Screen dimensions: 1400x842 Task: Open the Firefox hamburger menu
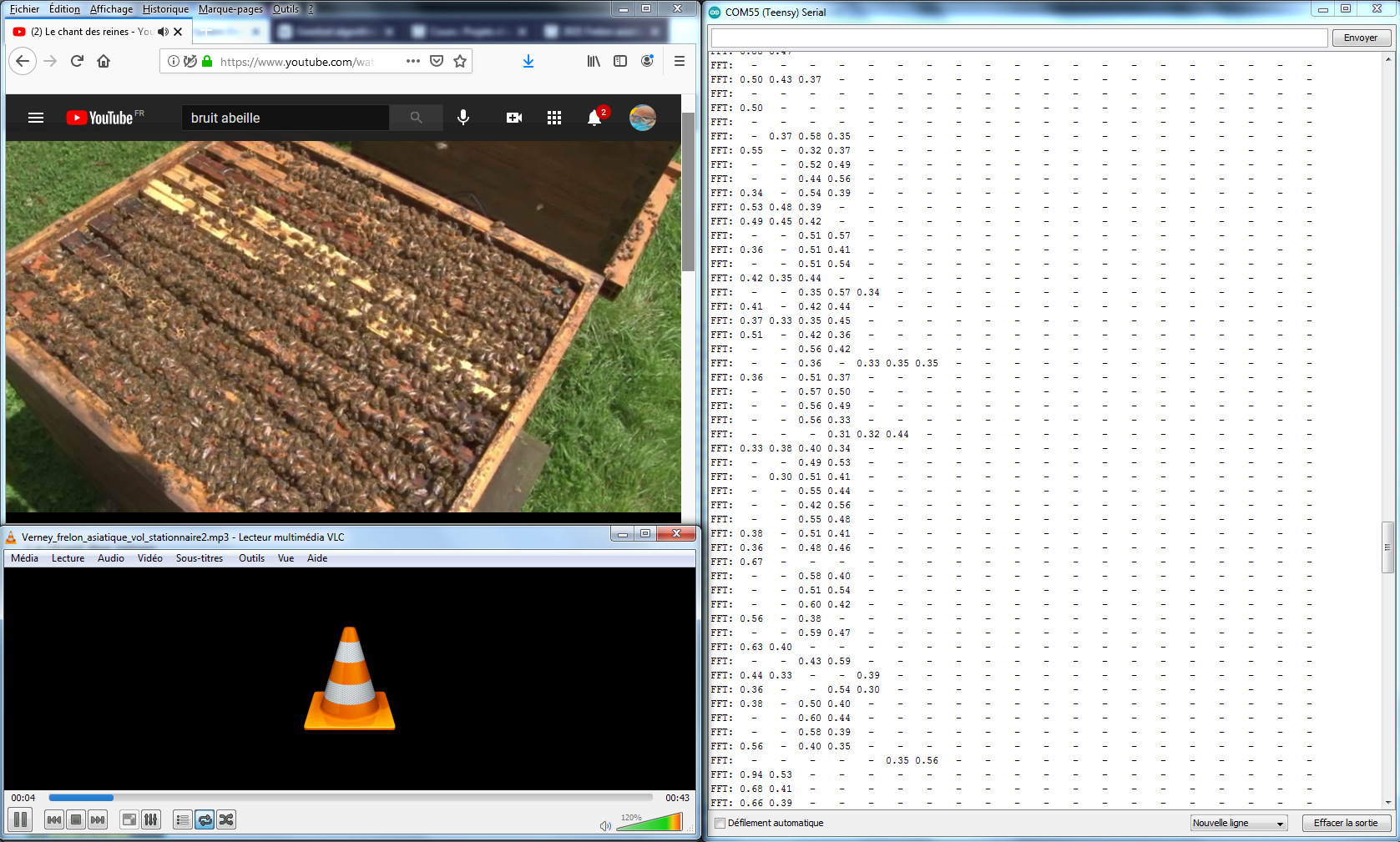click(680, 61)
